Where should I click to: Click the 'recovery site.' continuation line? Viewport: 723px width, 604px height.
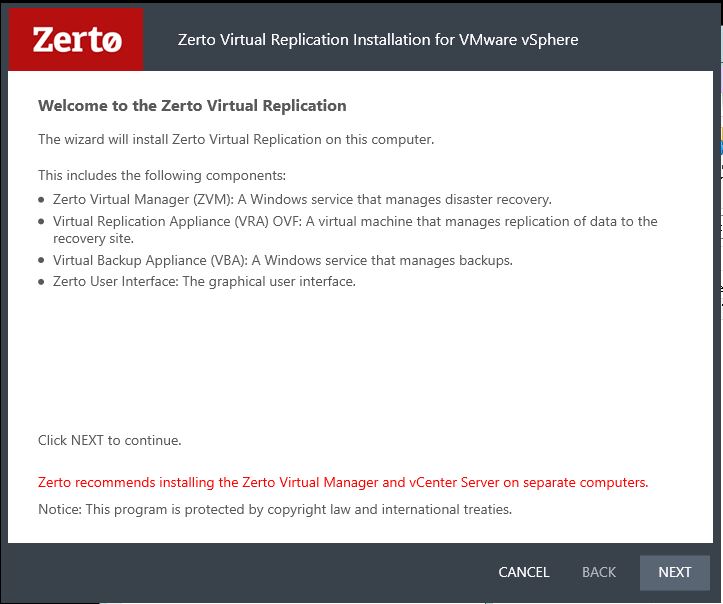pyautogui.click(x=94, y=239)
